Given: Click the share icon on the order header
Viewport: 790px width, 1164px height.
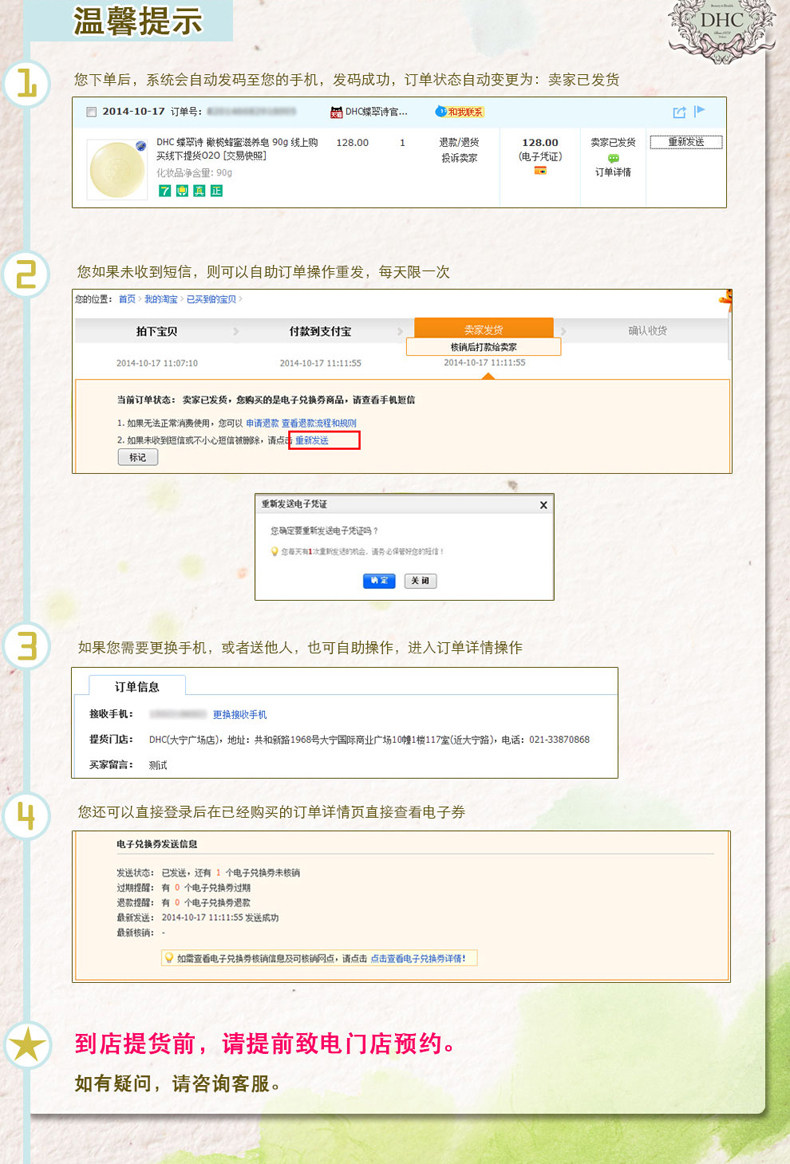Looking at the screenshot, I should click(x=679, y=112).
